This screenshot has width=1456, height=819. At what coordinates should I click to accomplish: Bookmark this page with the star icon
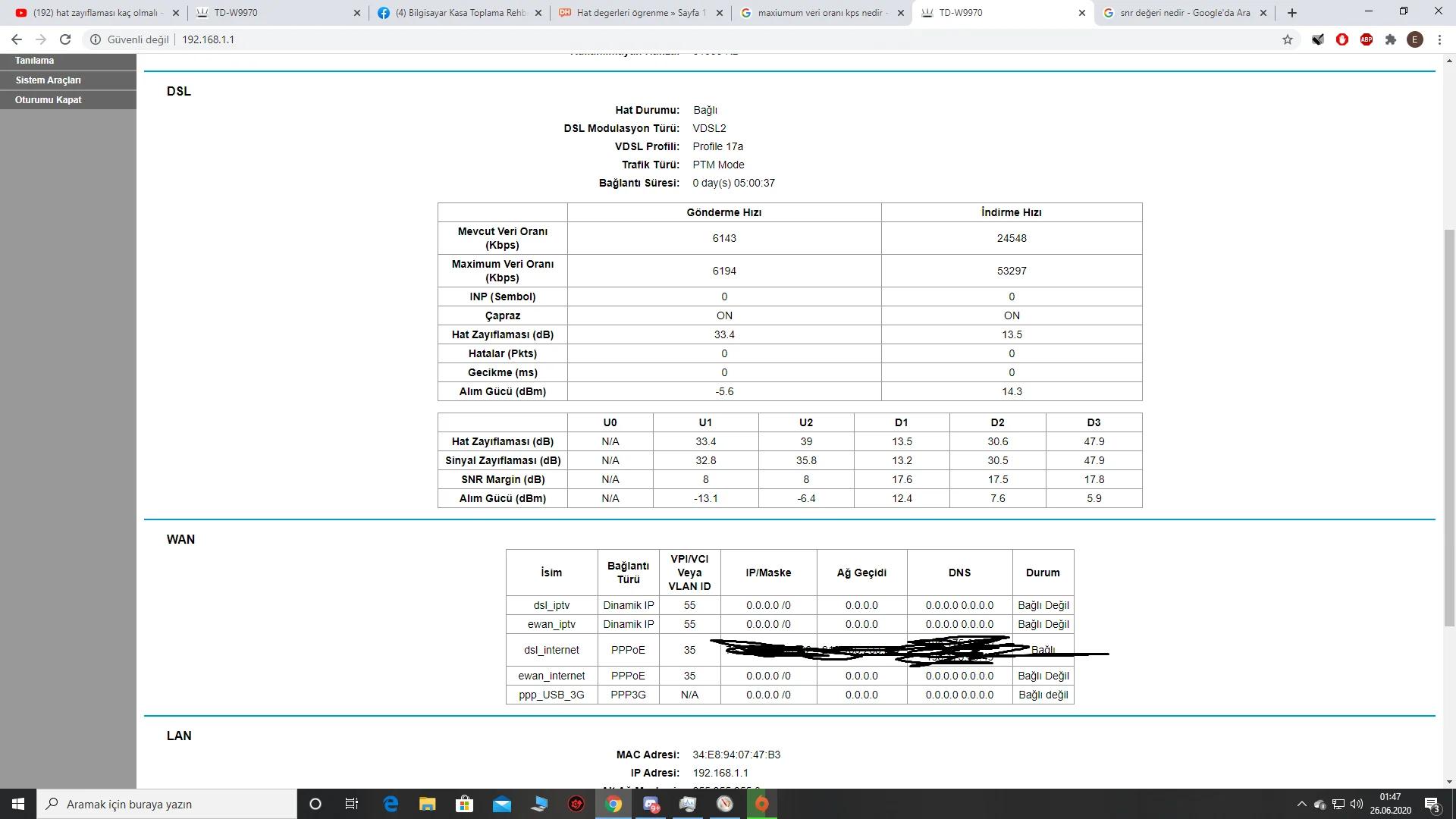tap(1288, 39)
